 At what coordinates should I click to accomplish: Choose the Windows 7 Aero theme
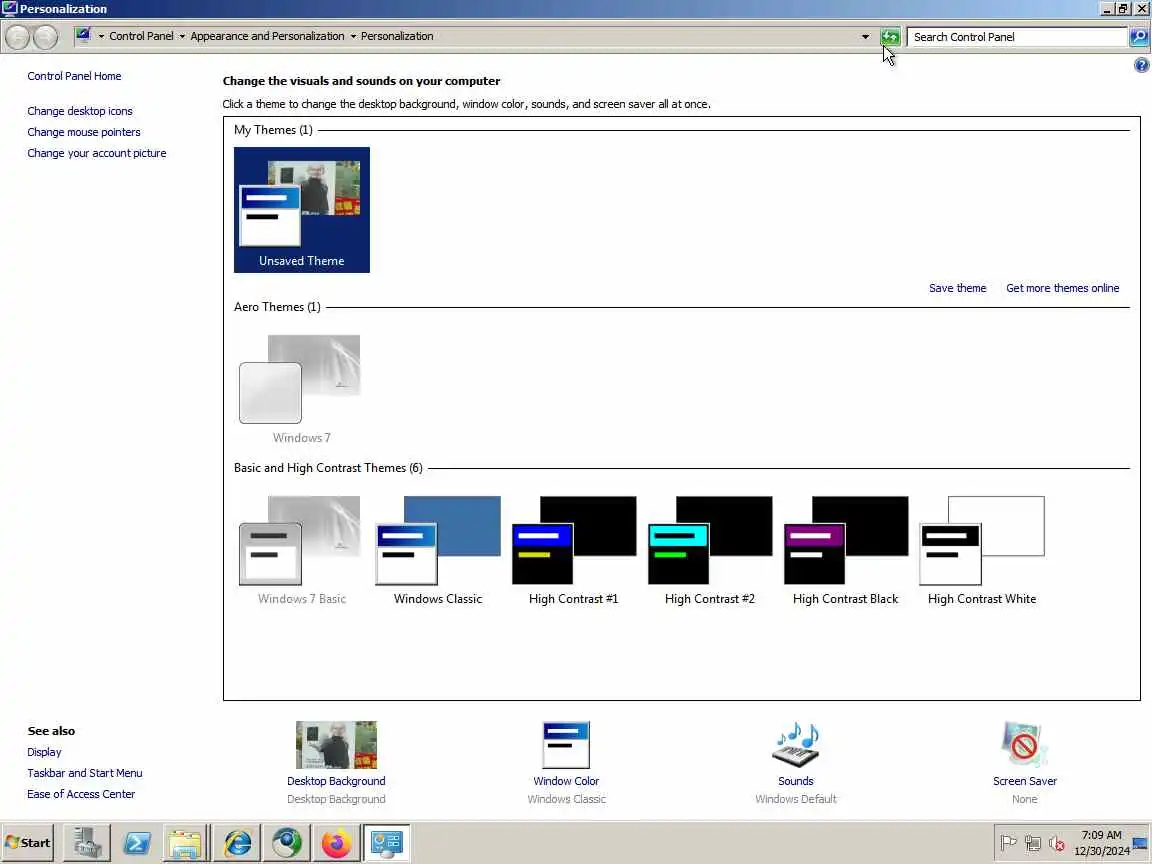coord(301,389)
